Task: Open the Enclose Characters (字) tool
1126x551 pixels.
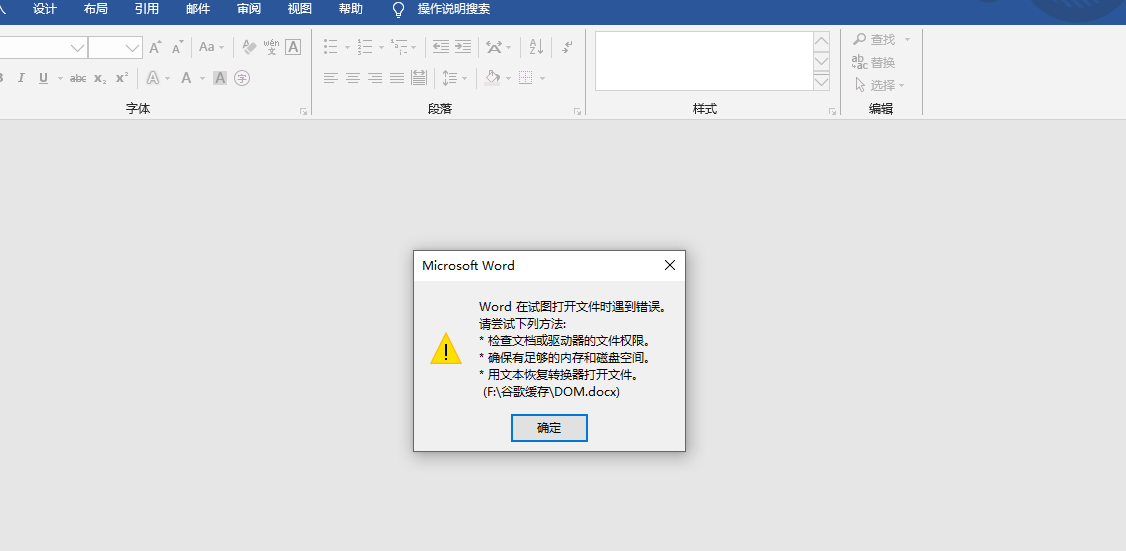Action: (242, 78)
